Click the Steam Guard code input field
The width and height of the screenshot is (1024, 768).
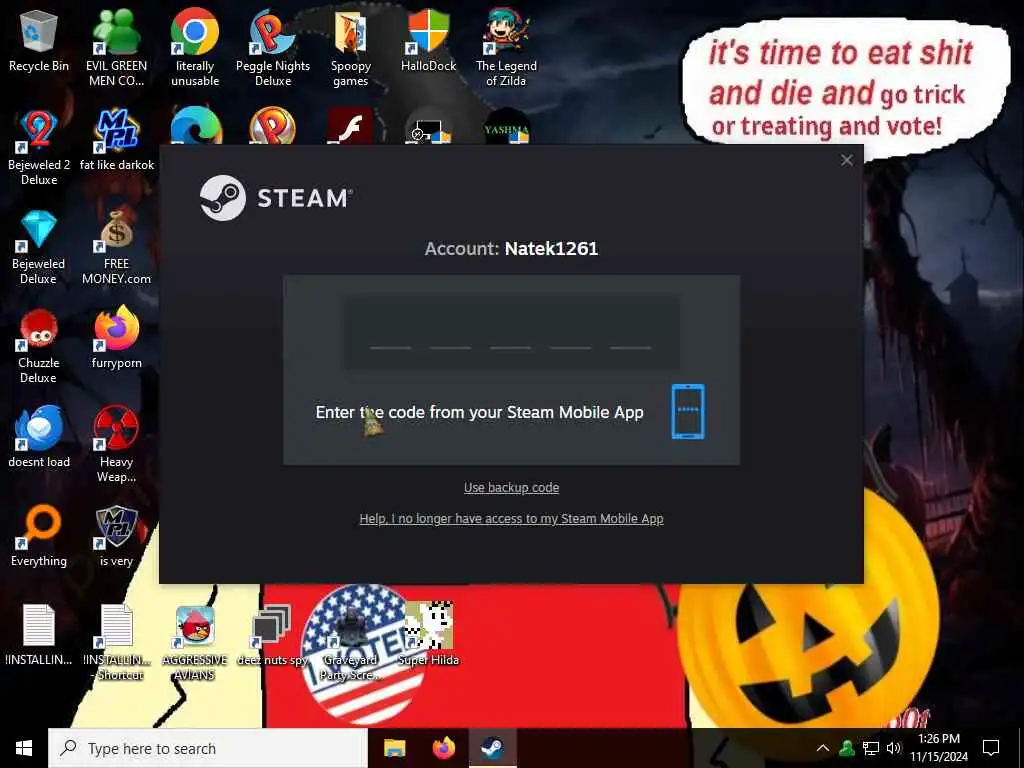point(511,332)
